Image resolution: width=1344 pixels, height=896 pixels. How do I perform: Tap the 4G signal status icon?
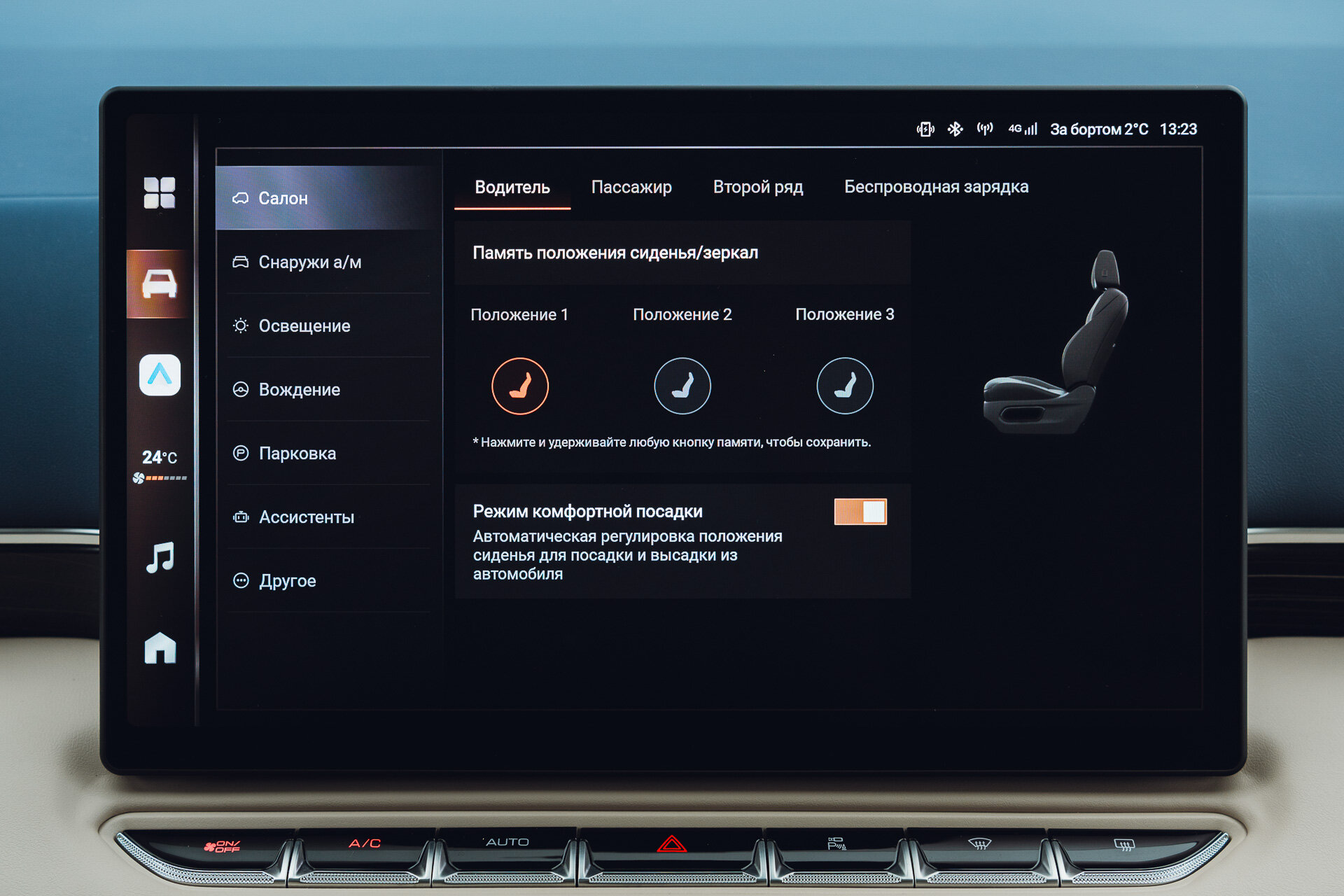[x=1023, y=129]
